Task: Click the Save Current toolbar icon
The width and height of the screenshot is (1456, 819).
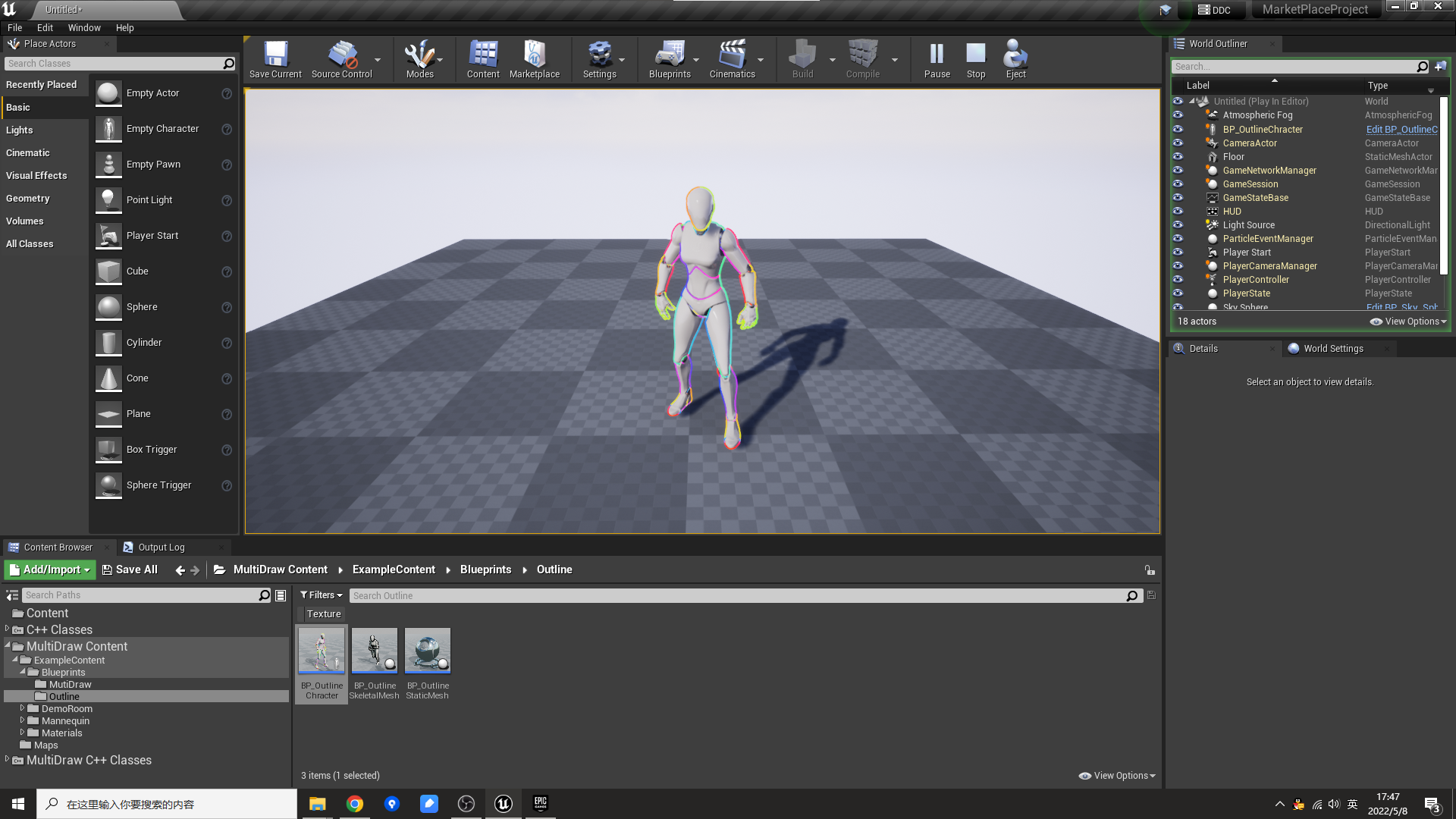Action: click(275, 58)
